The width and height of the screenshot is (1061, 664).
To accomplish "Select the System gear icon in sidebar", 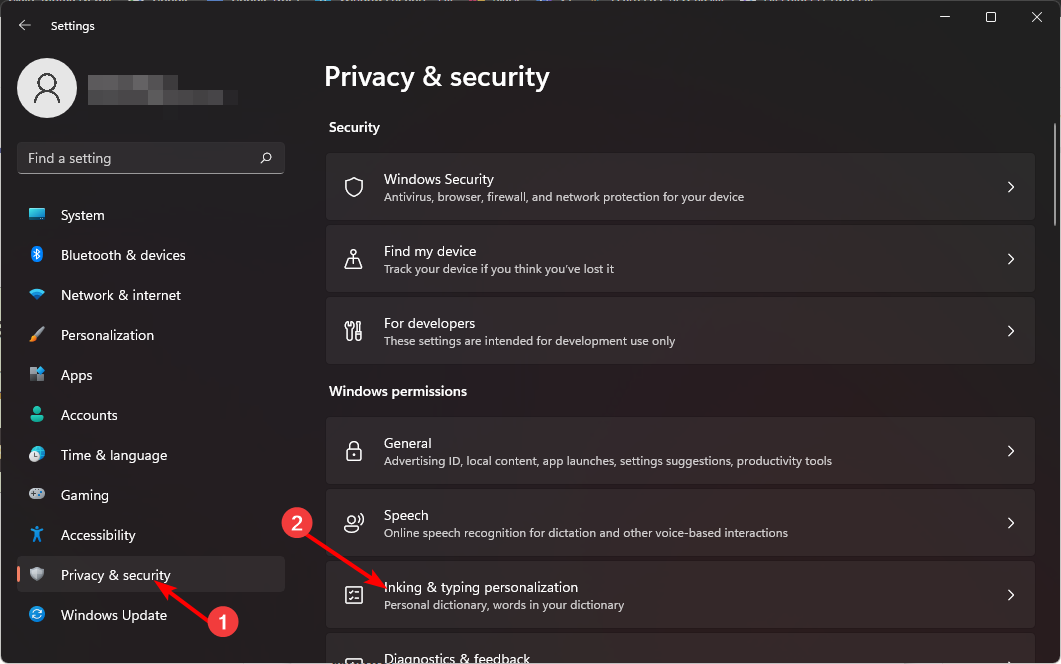I will [38, 214].
